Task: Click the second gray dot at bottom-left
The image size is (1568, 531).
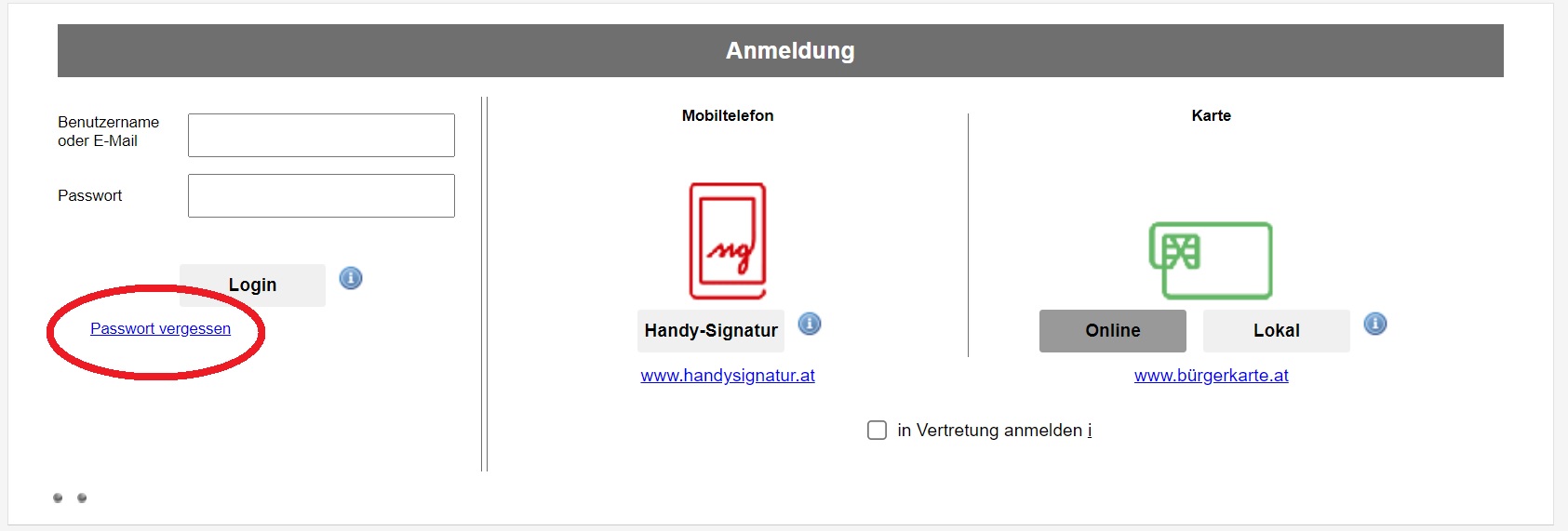Action: coord(82,498)
